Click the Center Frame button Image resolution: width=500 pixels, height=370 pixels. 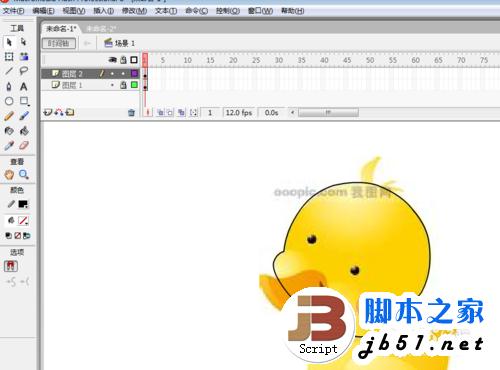pos(147,113)
